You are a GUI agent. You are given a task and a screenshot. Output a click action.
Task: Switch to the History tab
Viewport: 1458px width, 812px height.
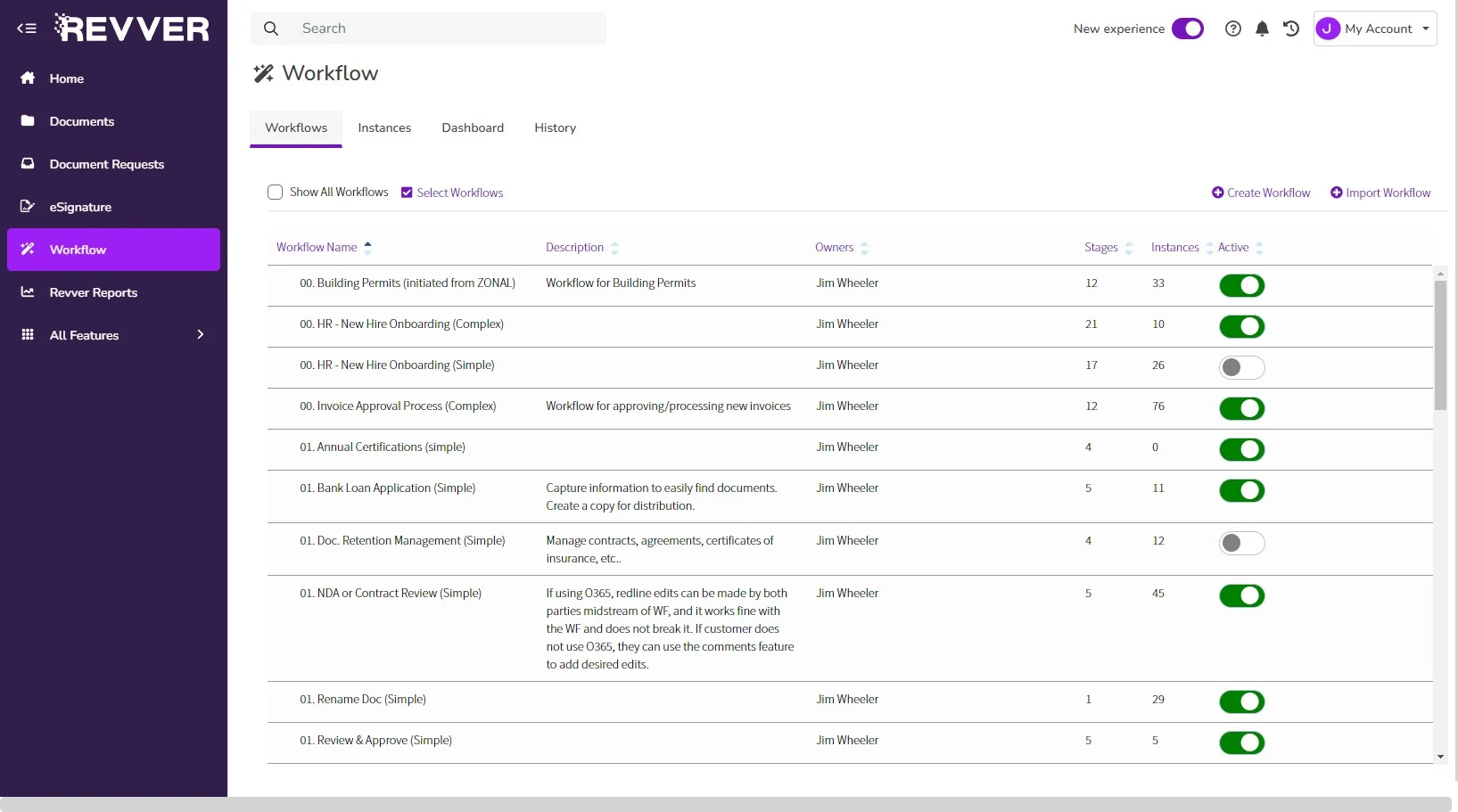[x=555, y=128]
